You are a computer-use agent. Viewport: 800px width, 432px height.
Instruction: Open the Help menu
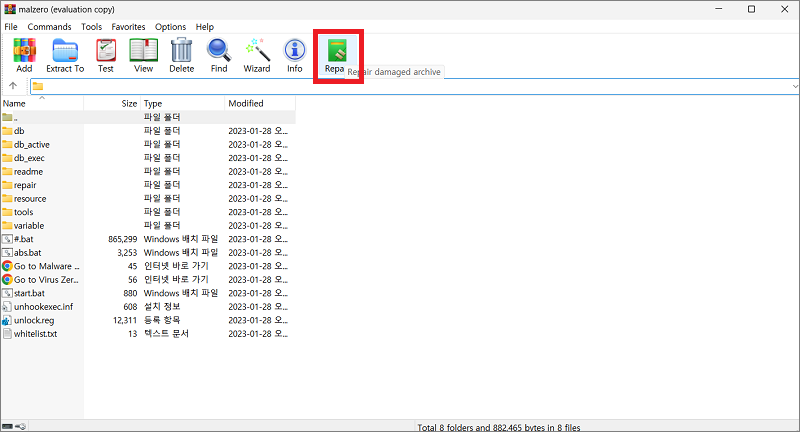[205, 27]
